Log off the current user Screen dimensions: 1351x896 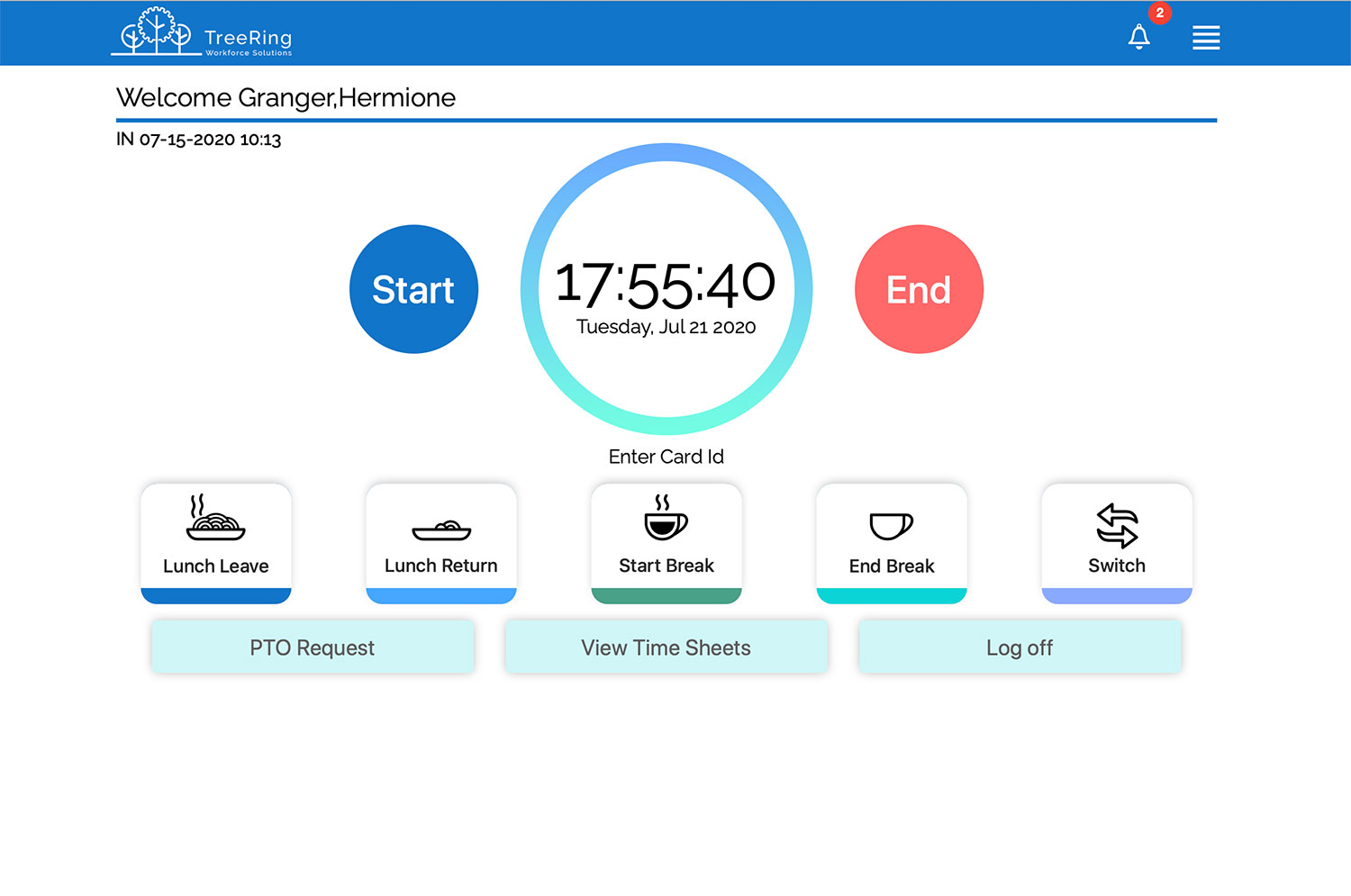click(1019, 647)
